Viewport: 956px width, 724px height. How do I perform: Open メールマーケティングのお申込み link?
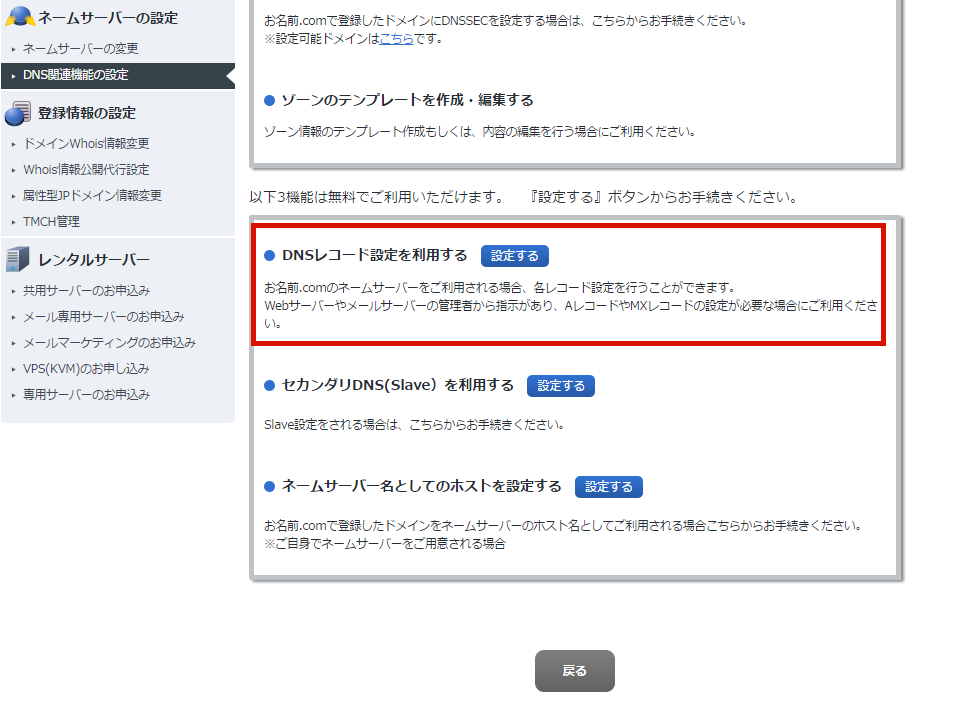tap(109, 343)
